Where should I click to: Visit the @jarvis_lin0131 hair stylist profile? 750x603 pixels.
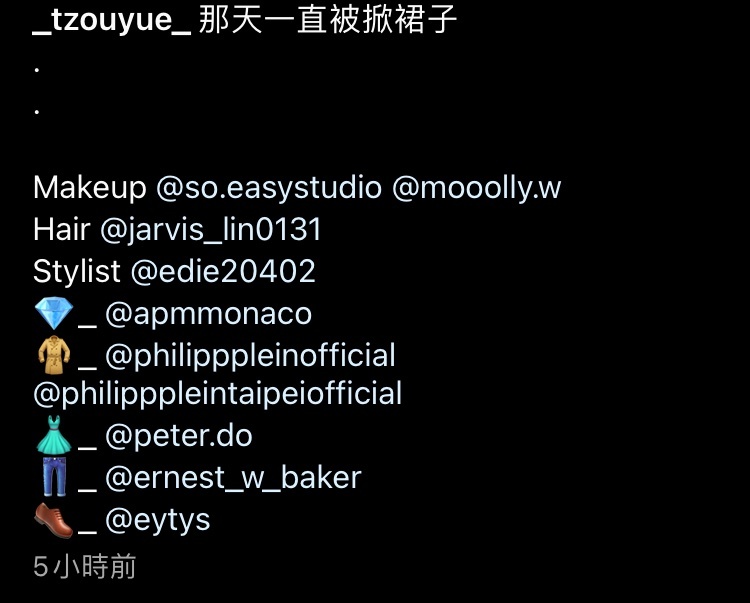(210, 230)
